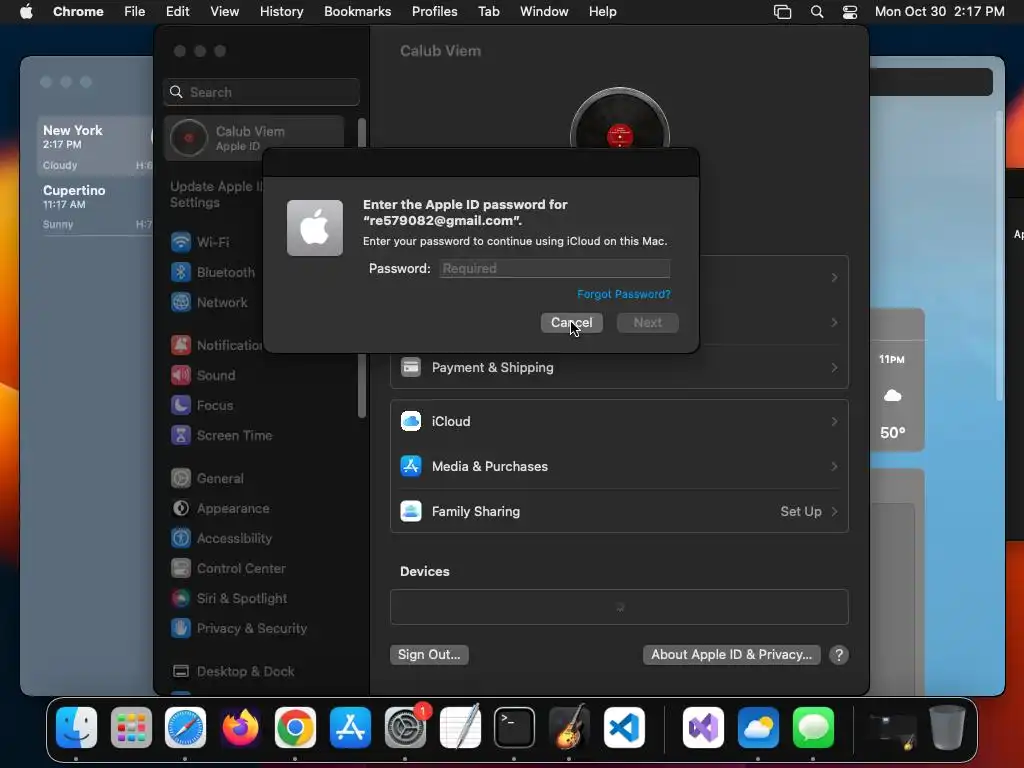Open Trash in the Dock
Screen dimensions: 1024x768
(947, 728)
